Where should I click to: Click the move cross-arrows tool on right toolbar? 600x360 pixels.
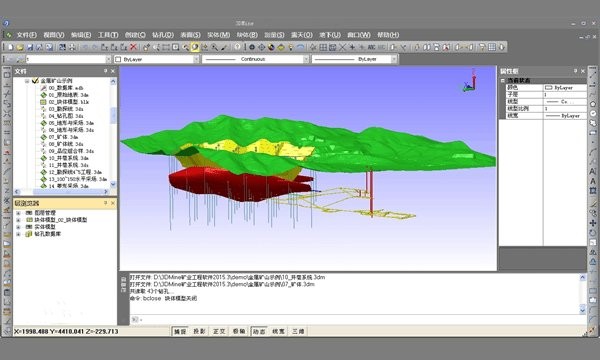coord(593,223)
